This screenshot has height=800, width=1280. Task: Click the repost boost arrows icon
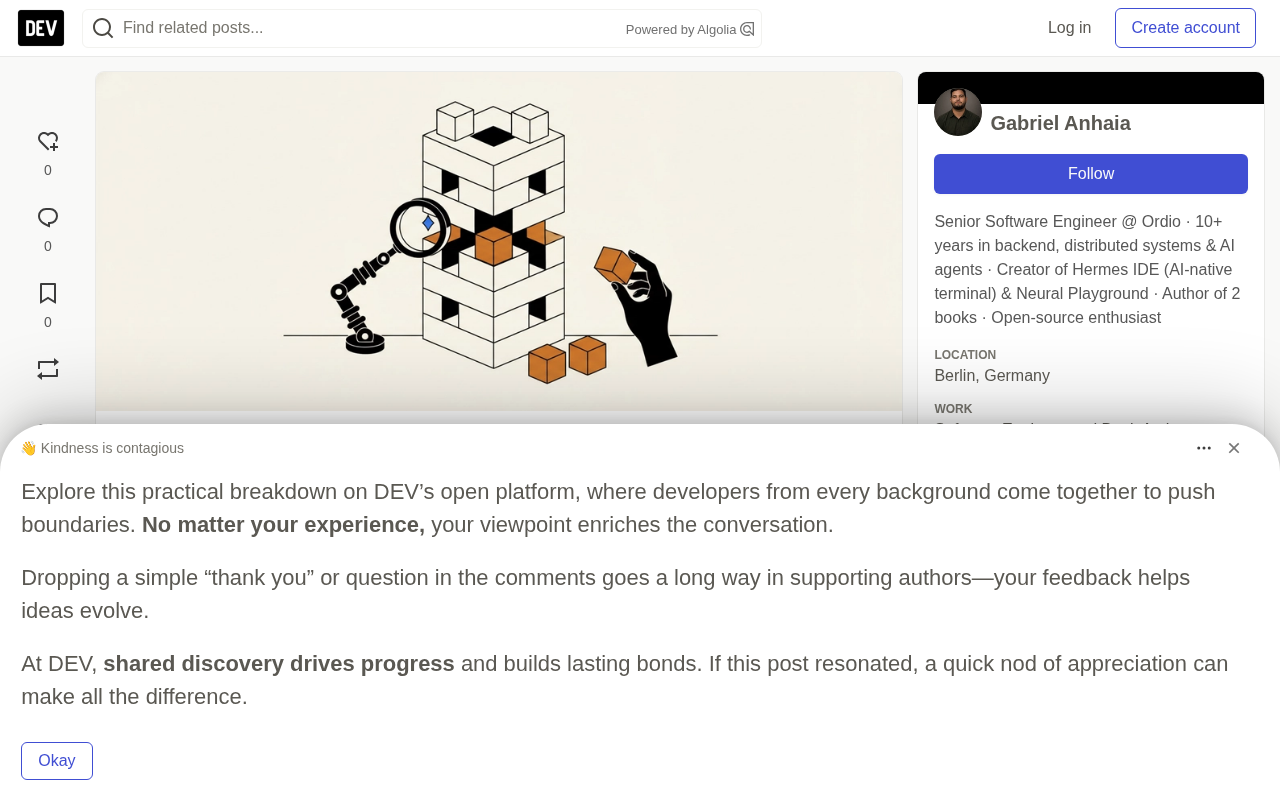48,369
